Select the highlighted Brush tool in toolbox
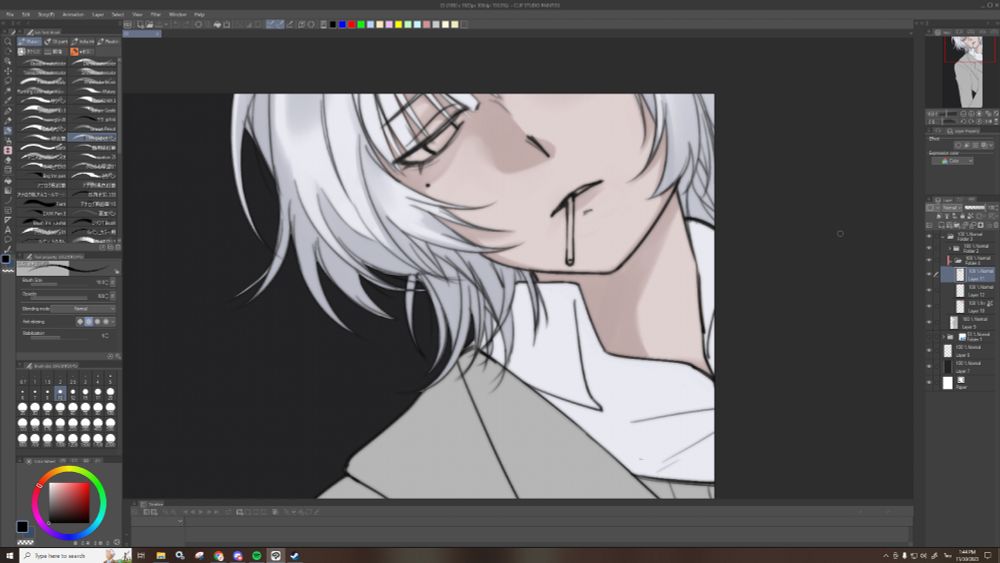This screenshot has height=563, width=1000. tap(8, 131)
